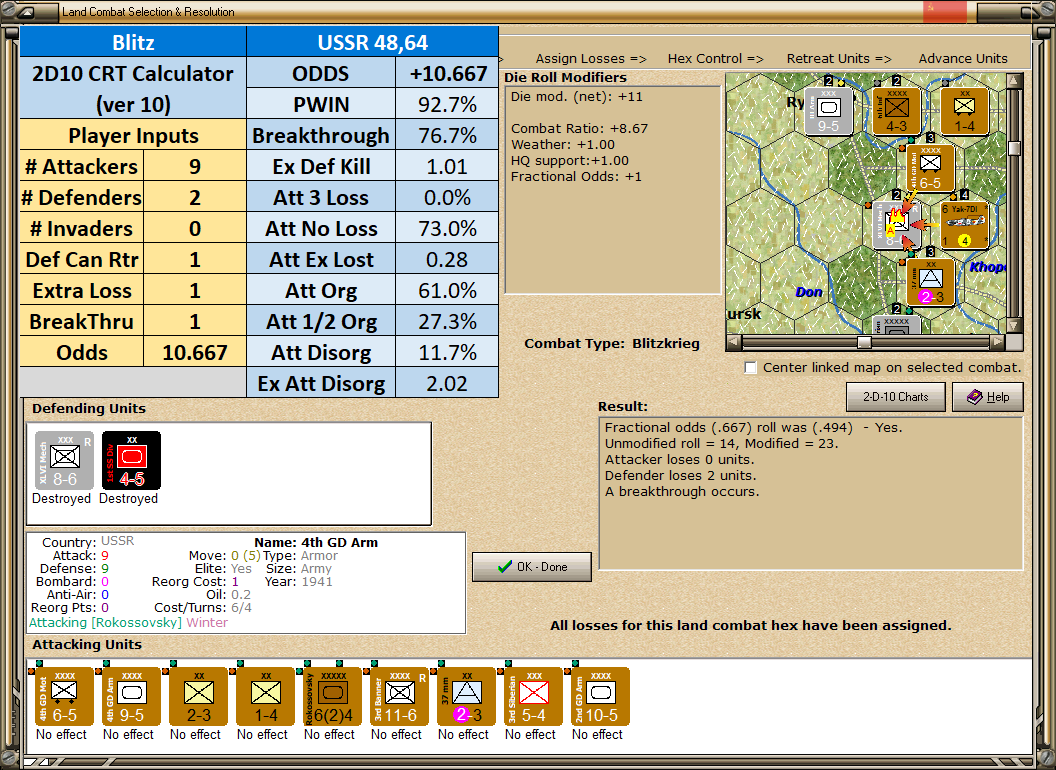
Task: Click the Attacking [Rokossovsky] status text
Action: click(x=105, y=622)
